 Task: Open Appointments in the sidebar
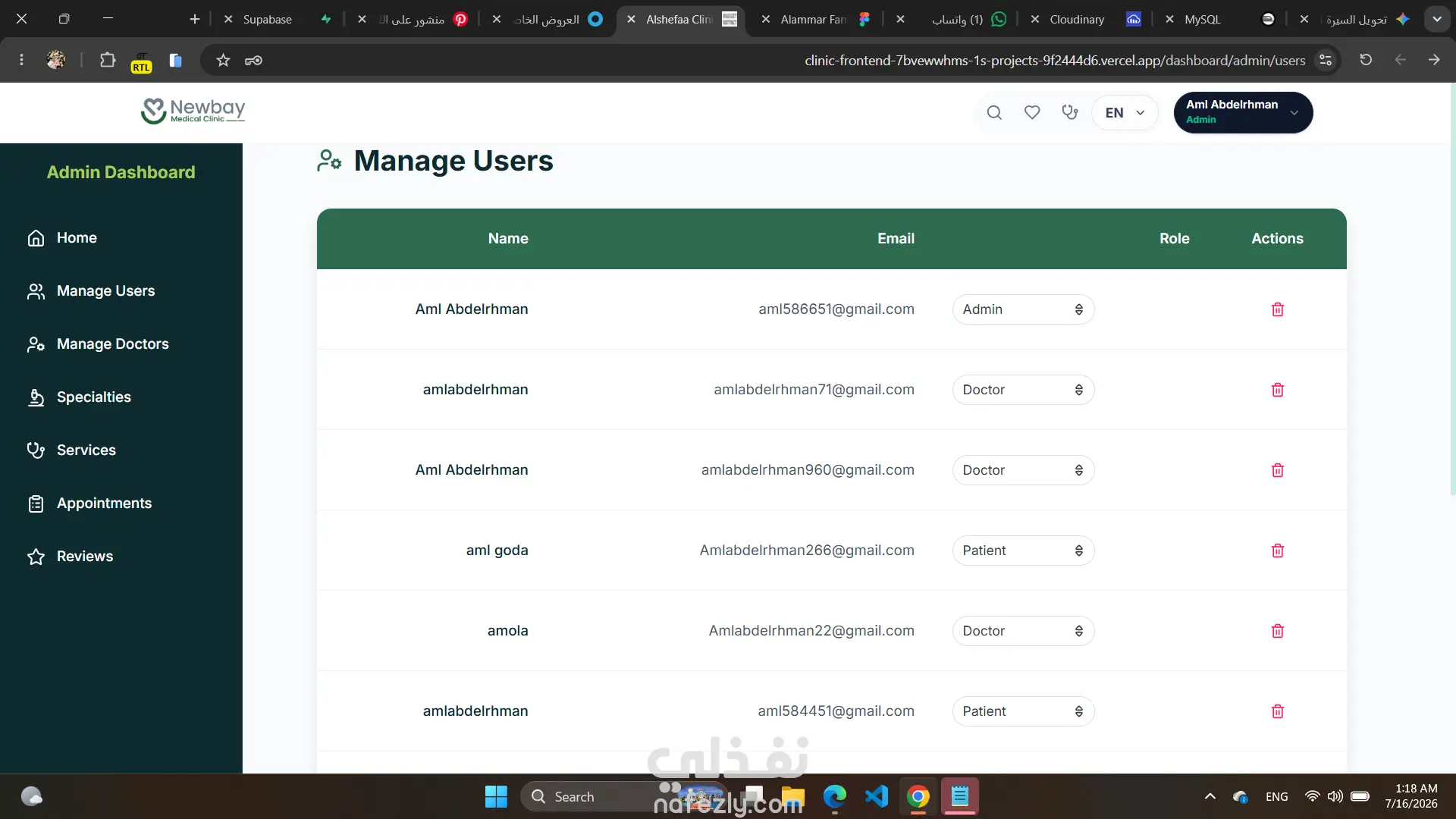click(x=89, y=504)
